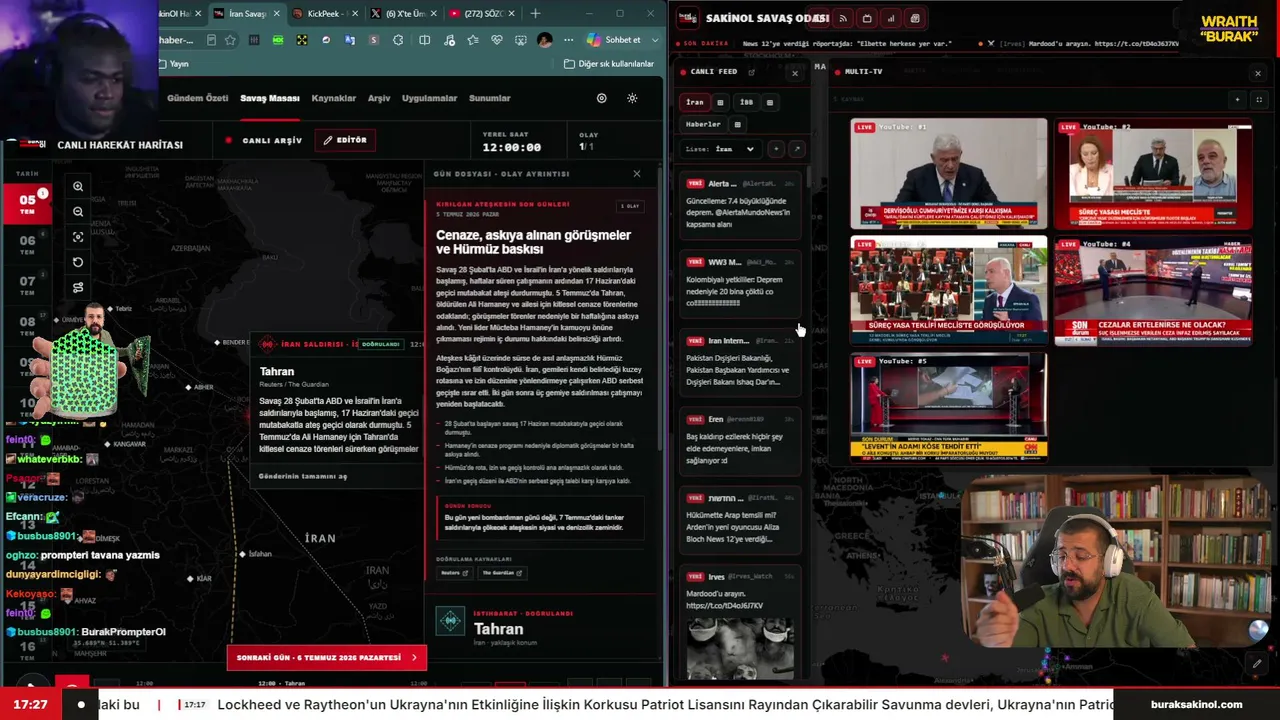
Task: Open the list in a new window arrow
Action: pyautogui.click(x=797, y=149)
